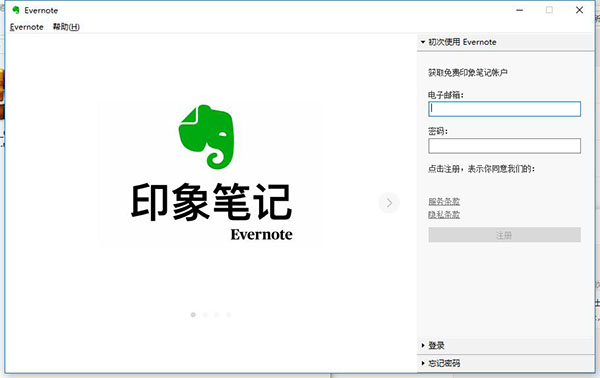600x378 pixels.
Task: Advance carousel with the right arrow button
Action: click(389, 203)
